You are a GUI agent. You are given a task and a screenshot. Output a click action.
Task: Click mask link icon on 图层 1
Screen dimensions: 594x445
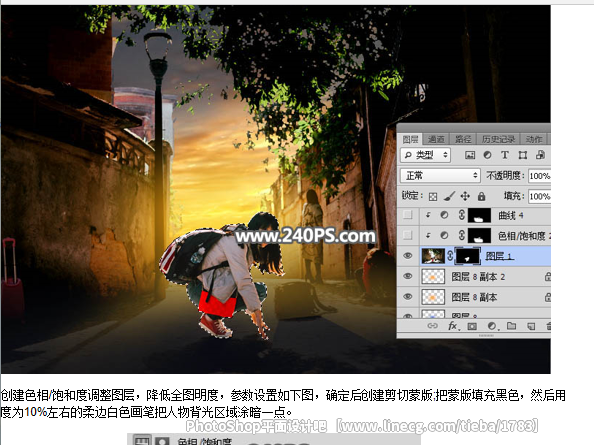click(x=450, y=256)
